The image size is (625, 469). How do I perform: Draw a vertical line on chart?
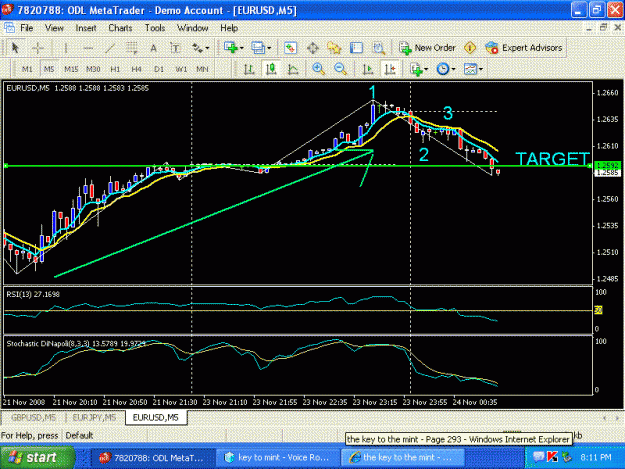(65, 48)
